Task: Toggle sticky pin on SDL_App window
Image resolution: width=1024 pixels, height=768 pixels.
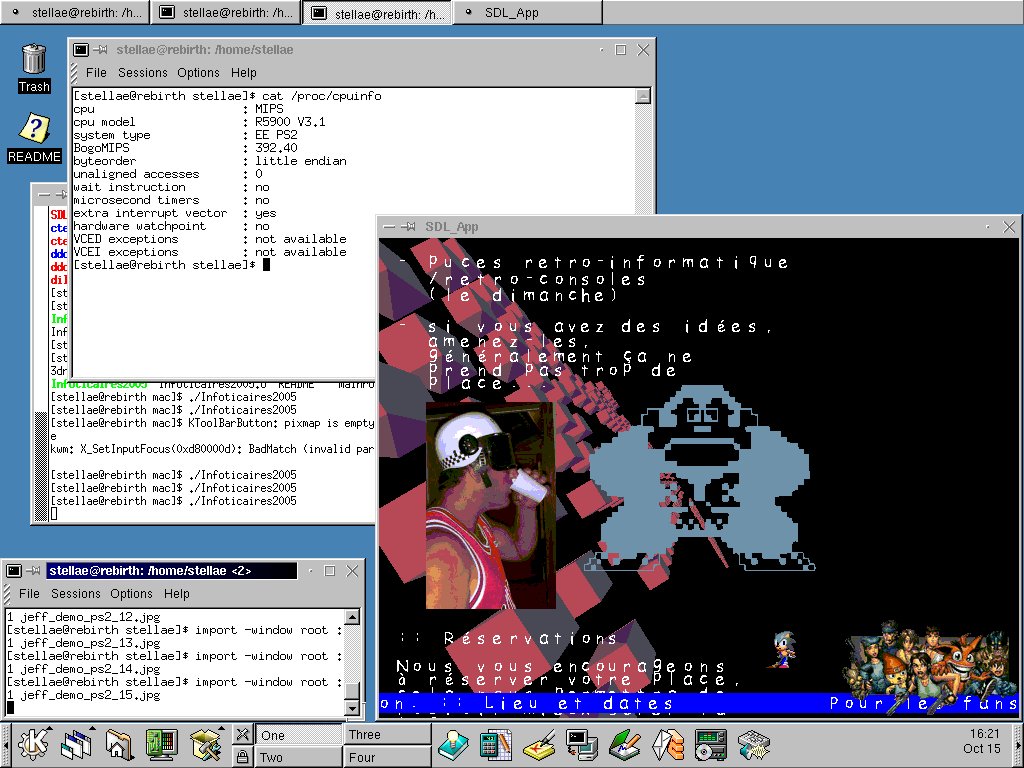Action: tap(409, 227)
